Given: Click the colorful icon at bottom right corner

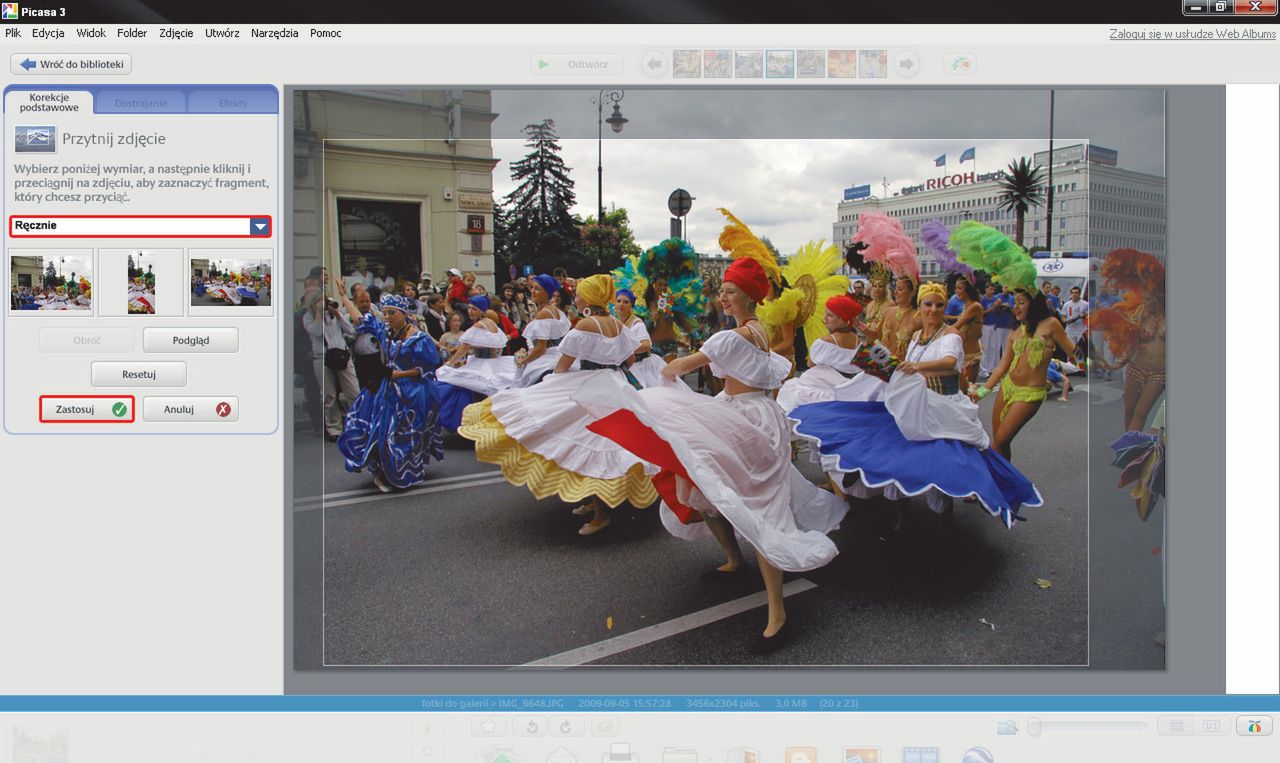Looking at the screenshot, I should click(1253, 726).
